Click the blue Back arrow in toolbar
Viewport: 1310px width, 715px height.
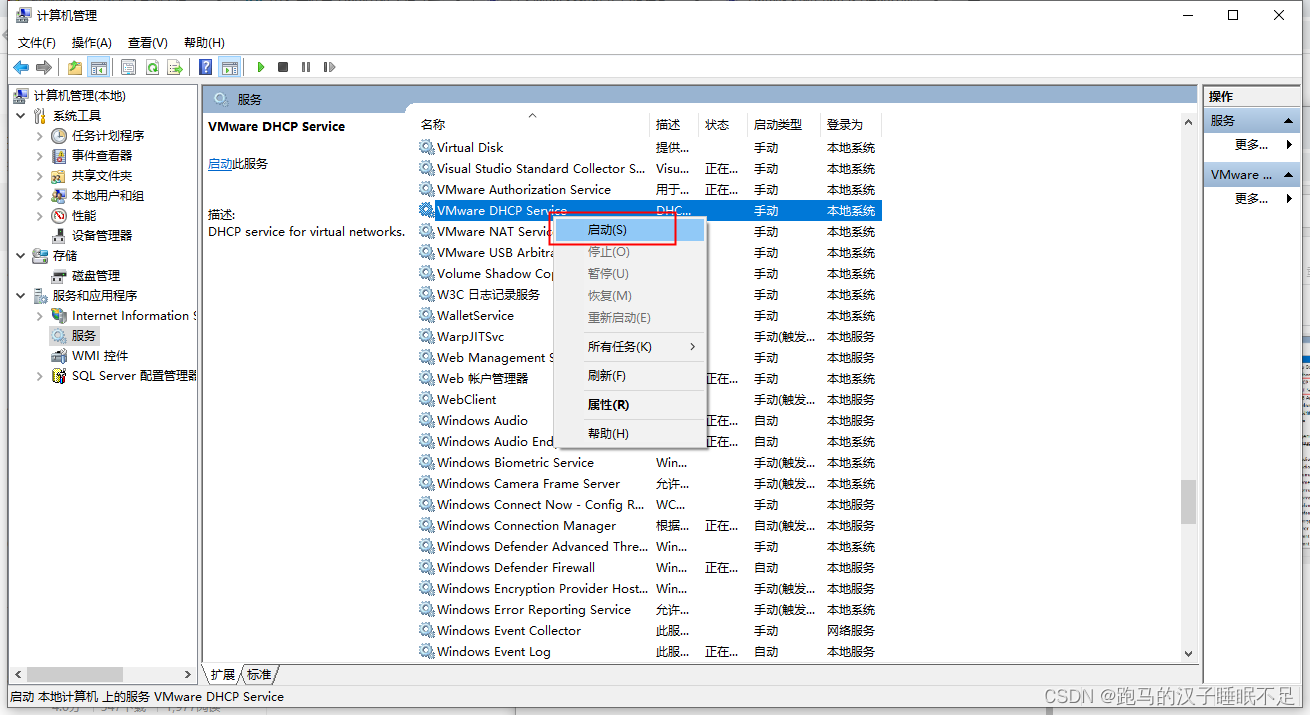21,67
